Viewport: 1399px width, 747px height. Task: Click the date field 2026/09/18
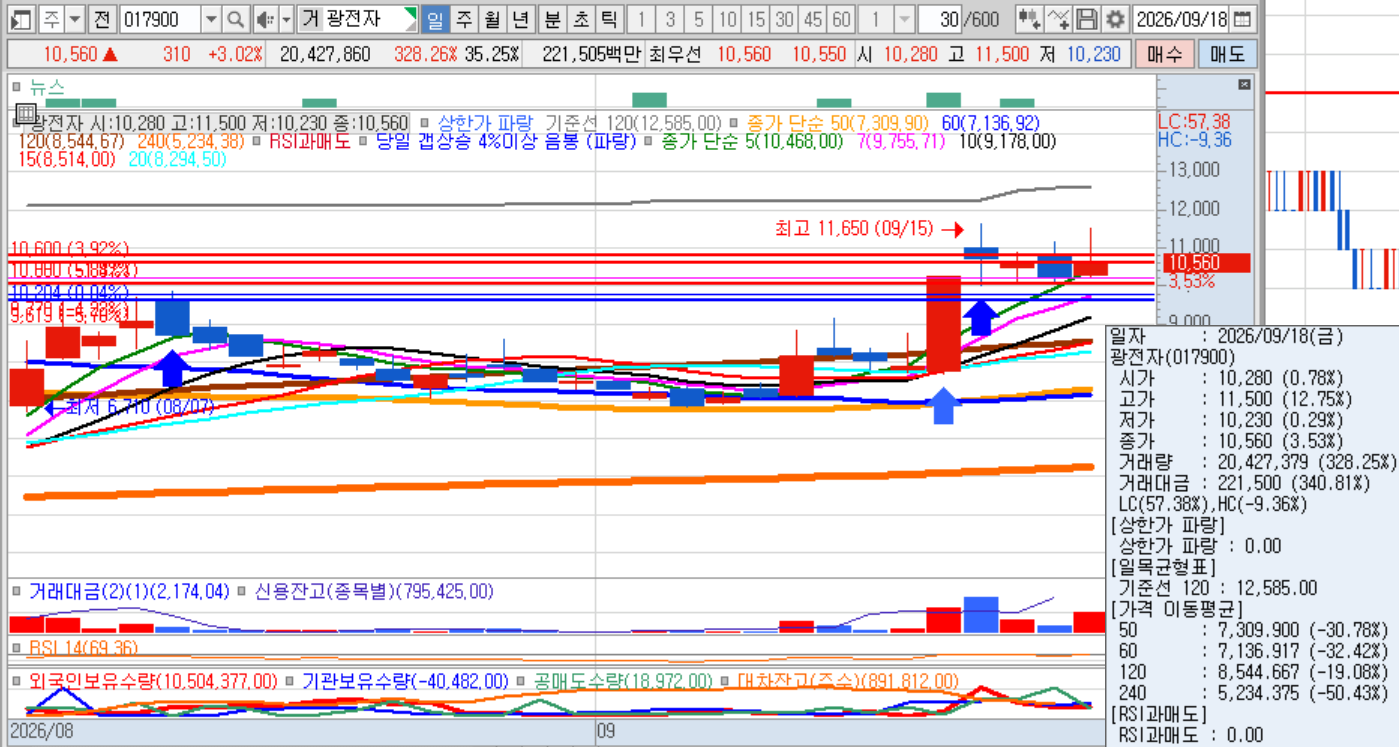[1180, 19]
